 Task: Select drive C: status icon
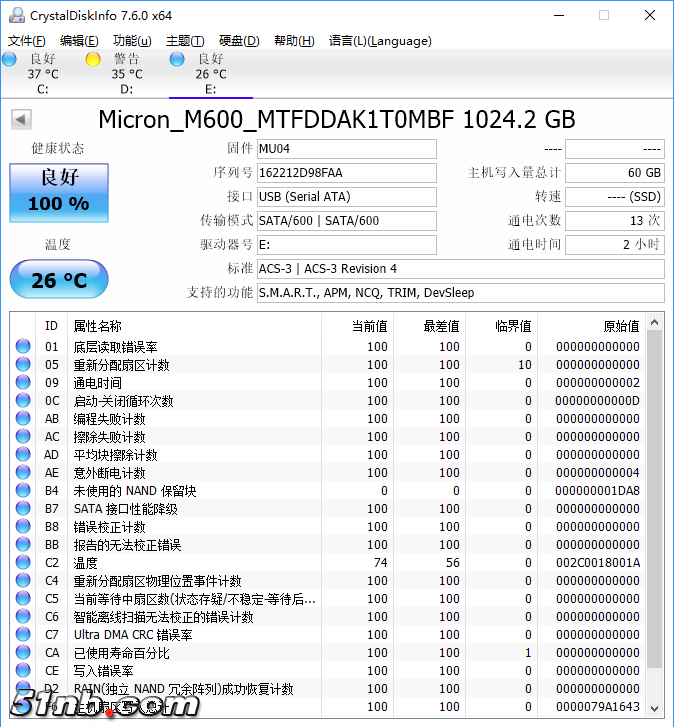pyautogui.click(x=10, y=60)
